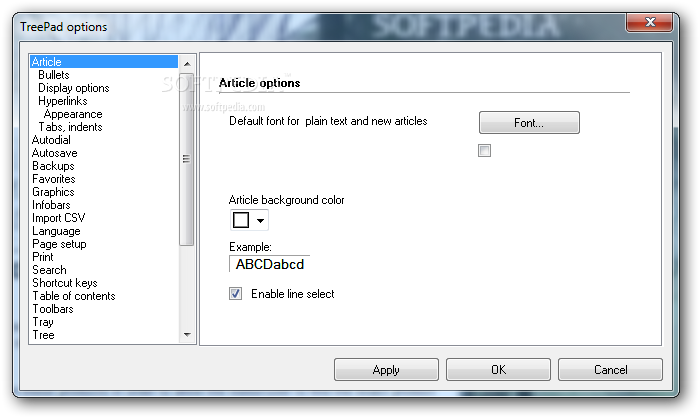This screenshot has height=418, width=700.
Task: Click the scroll up arrow in options list
Action: pos(187,64)
